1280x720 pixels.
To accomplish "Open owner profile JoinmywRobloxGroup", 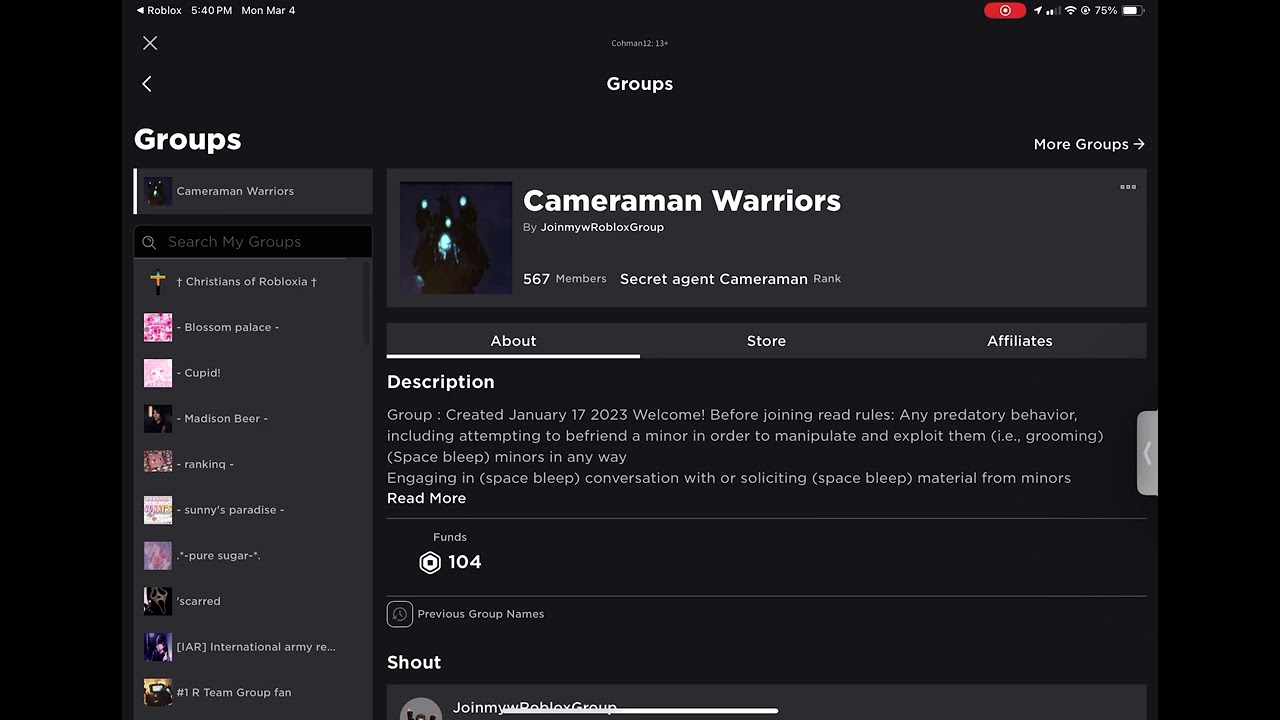I will click(602, 227).
